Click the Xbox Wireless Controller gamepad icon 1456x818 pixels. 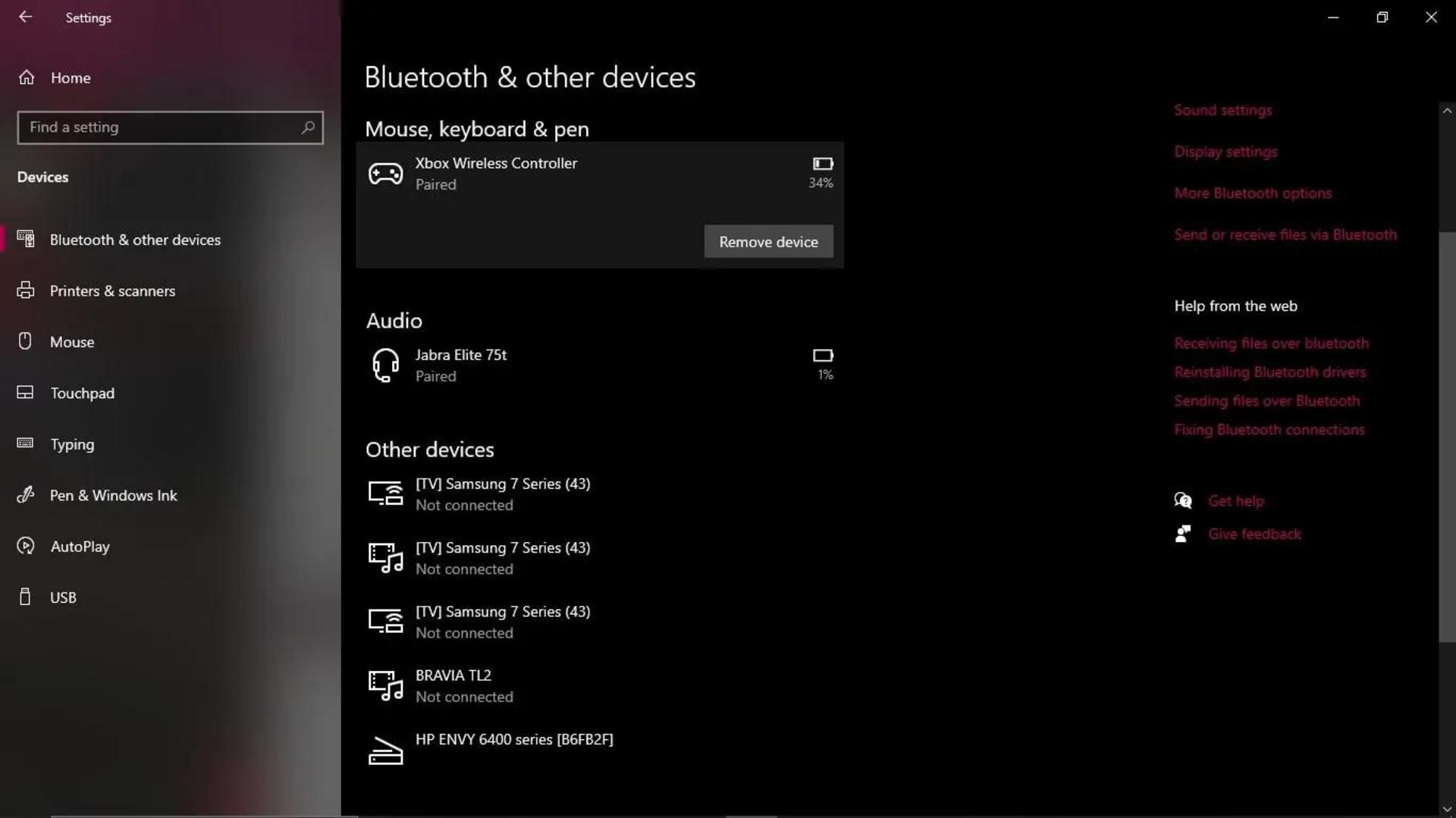(x=385, y=174)
